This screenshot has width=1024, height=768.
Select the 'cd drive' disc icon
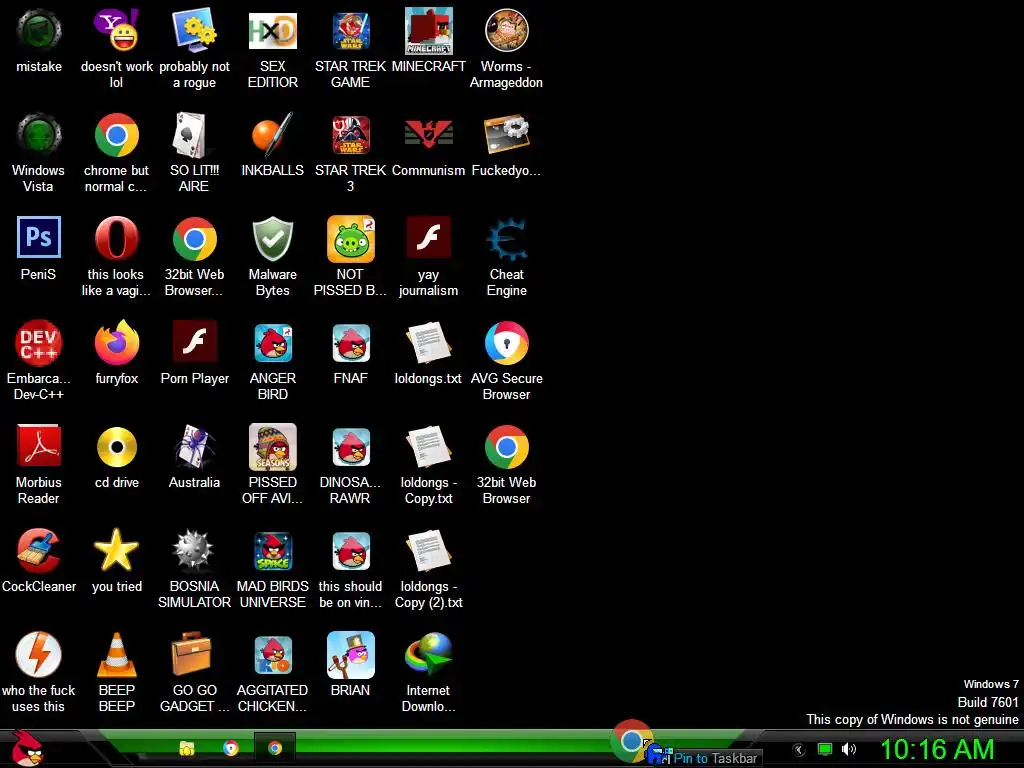click(x=116, y=447)
